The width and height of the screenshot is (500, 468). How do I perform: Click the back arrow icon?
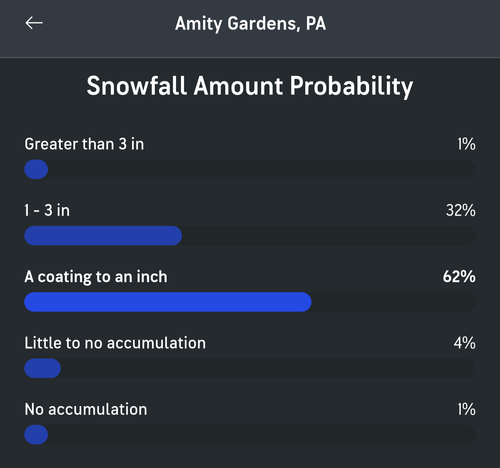pos(34,23)
